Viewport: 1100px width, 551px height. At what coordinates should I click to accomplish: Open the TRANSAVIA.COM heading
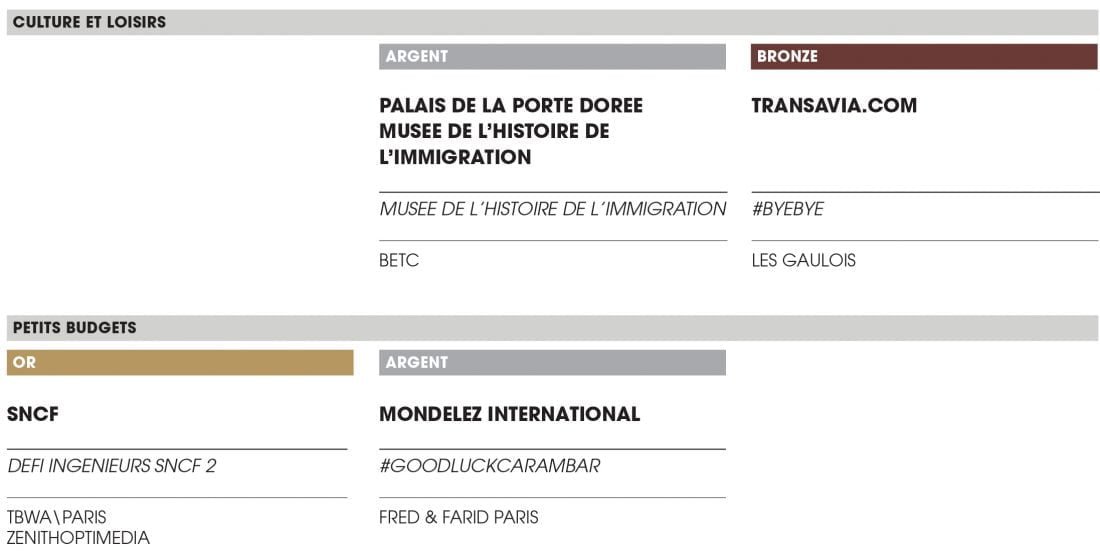click(833, 106)
